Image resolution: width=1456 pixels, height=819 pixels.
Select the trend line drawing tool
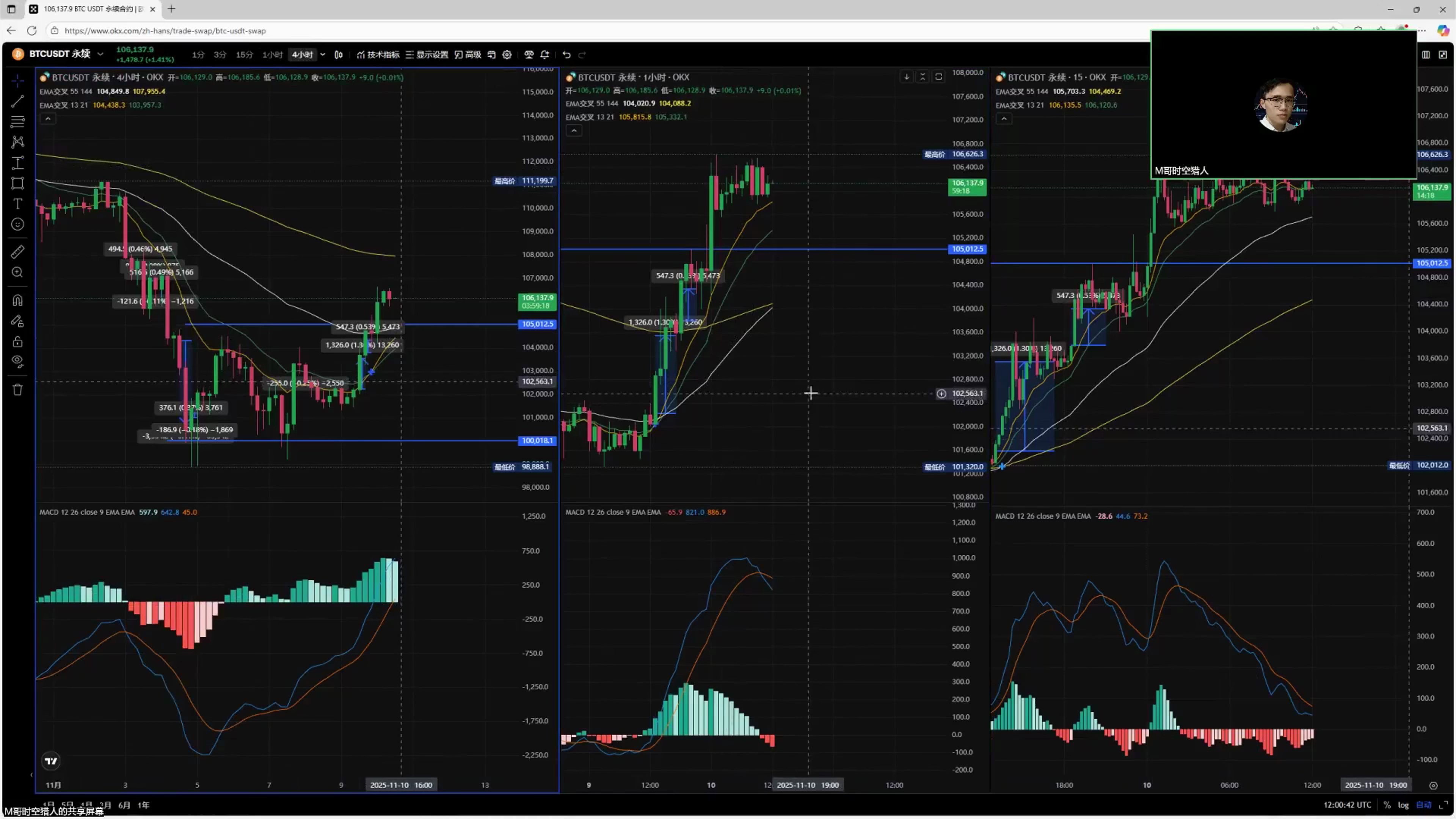click(x=17, y=101)
